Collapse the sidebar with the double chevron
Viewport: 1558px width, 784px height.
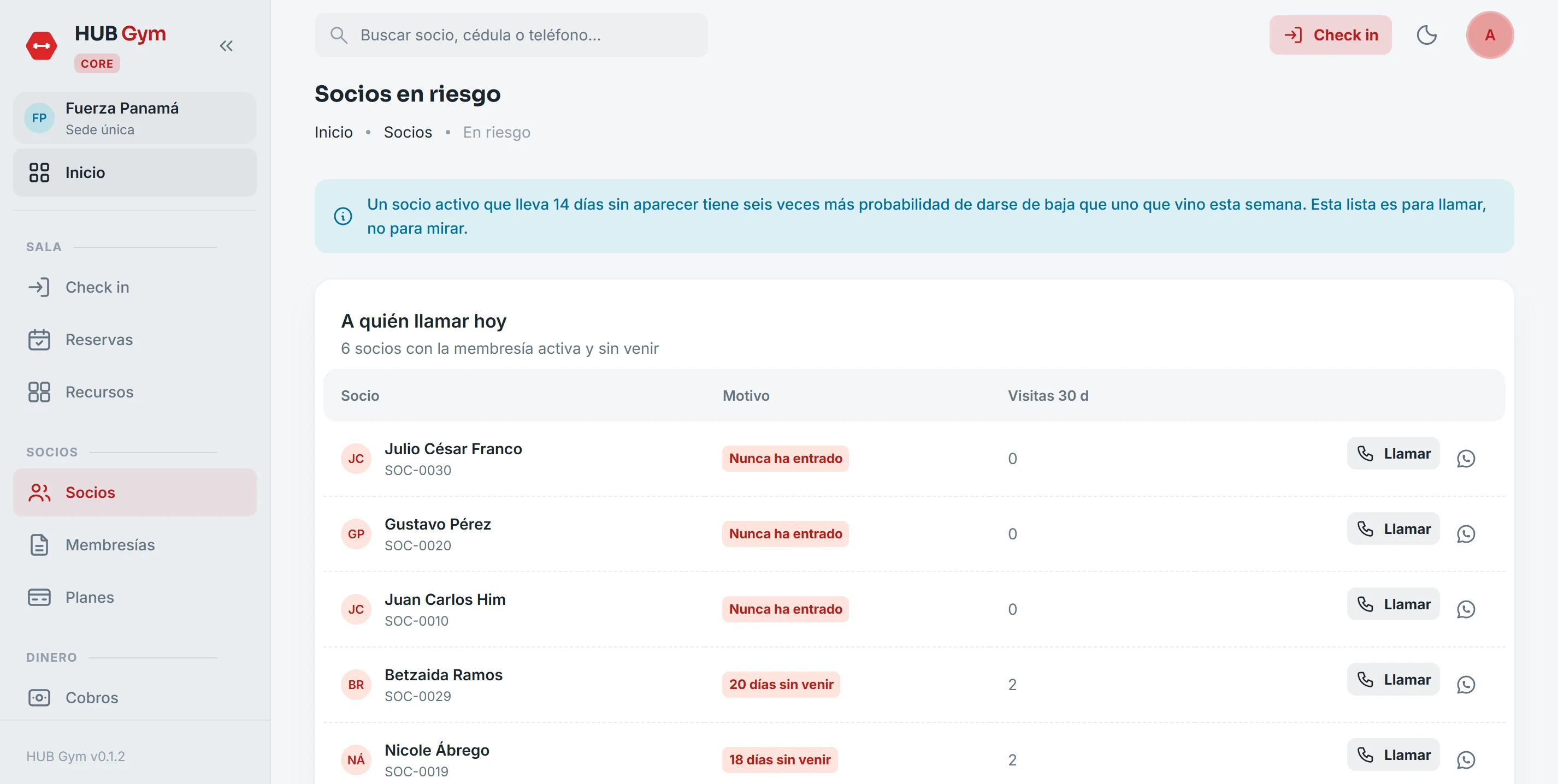coord(226,46)
